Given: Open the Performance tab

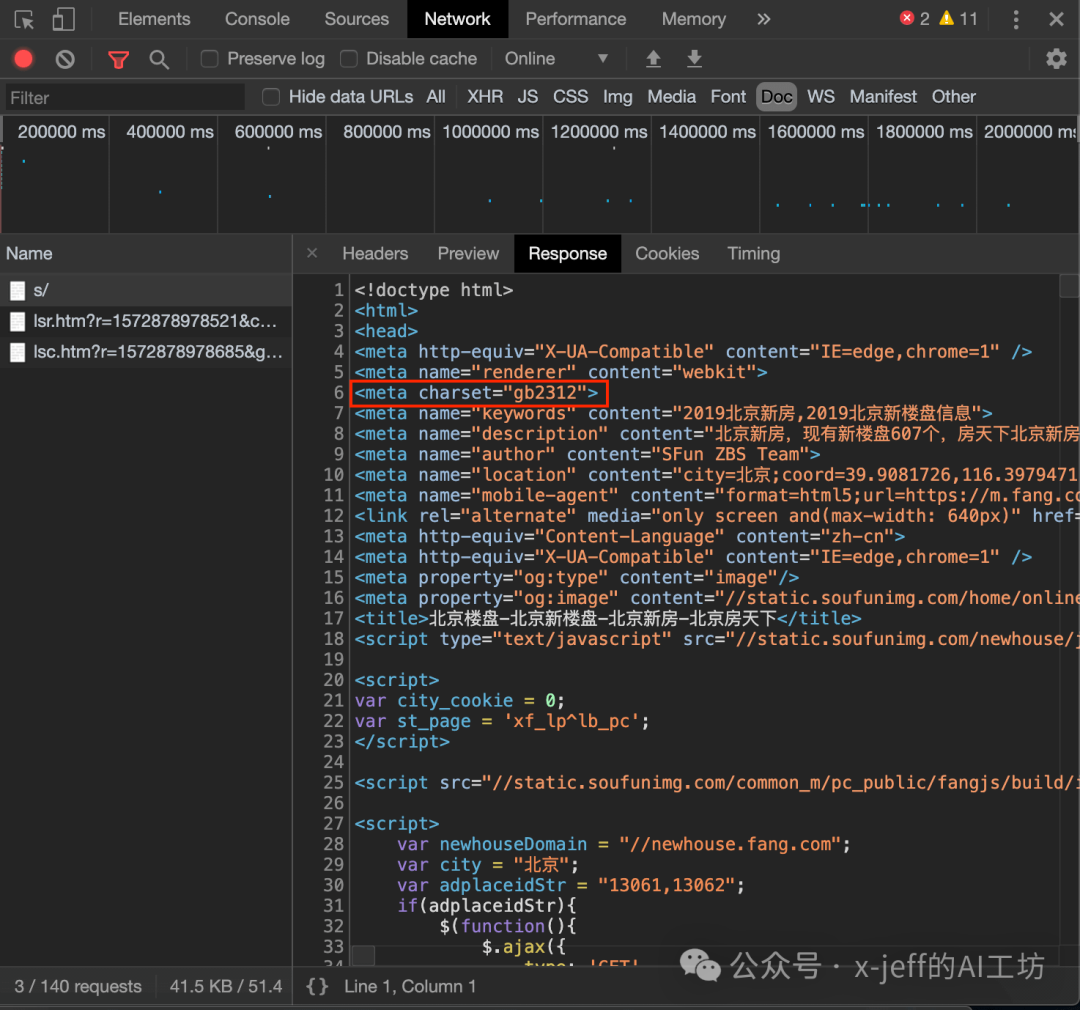Looking at the screenshot, I should 576,19.
